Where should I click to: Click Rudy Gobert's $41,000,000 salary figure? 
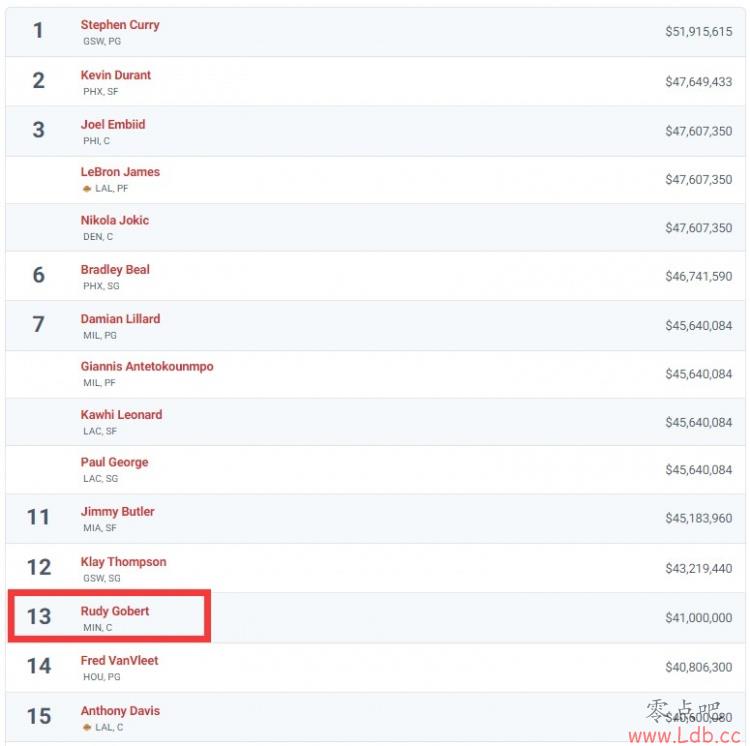pos(698,618)
